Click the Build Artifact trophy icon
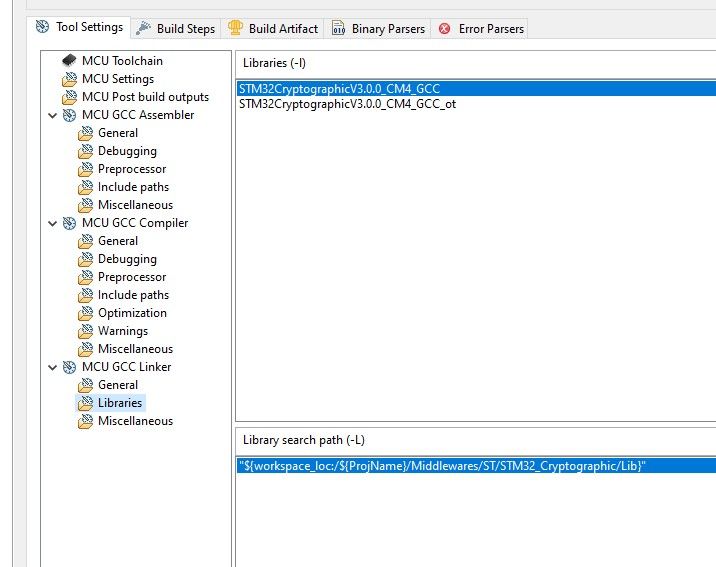Image resolution: width=716 pixels, height=567 pixels. coord(235,28)
